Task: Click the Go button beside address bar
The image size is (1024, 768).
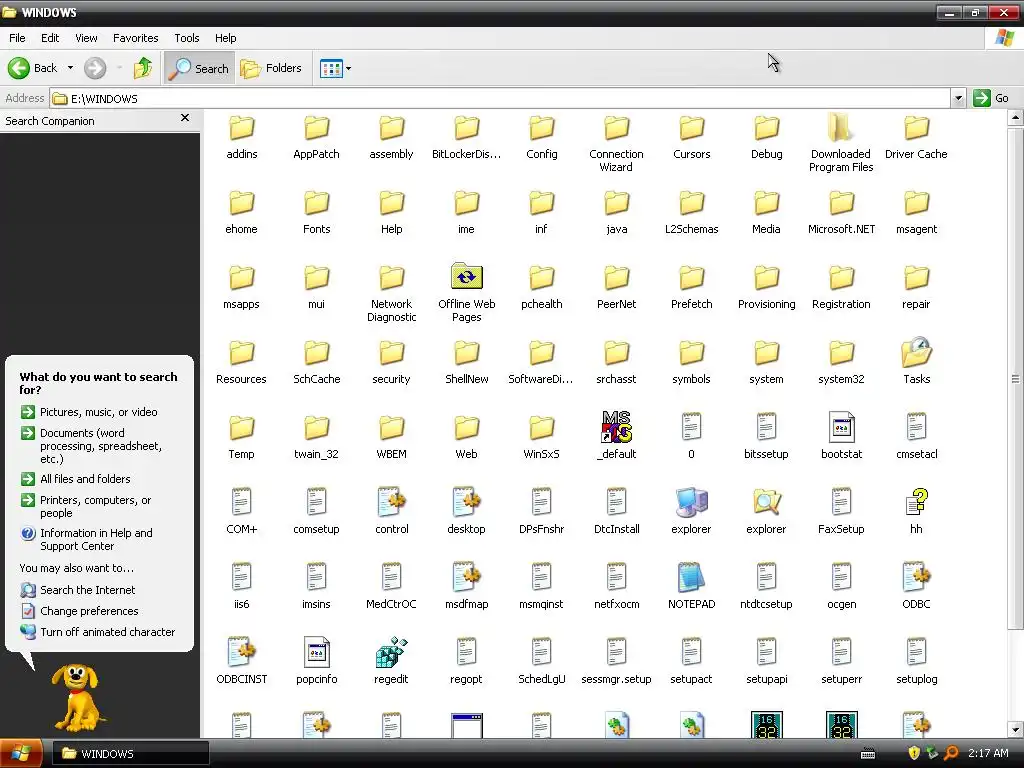Action: pos(991,99)
